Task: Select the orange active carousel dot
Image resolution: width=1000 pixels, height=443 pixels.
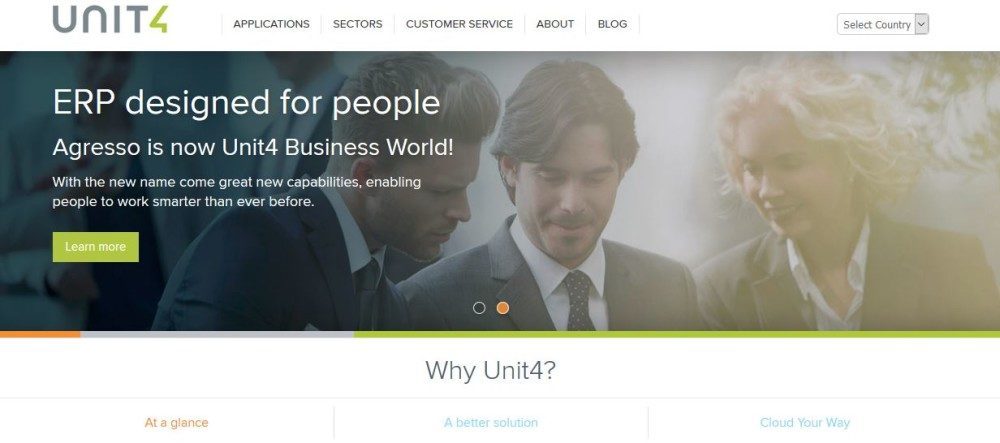Action: pos(503,308)
